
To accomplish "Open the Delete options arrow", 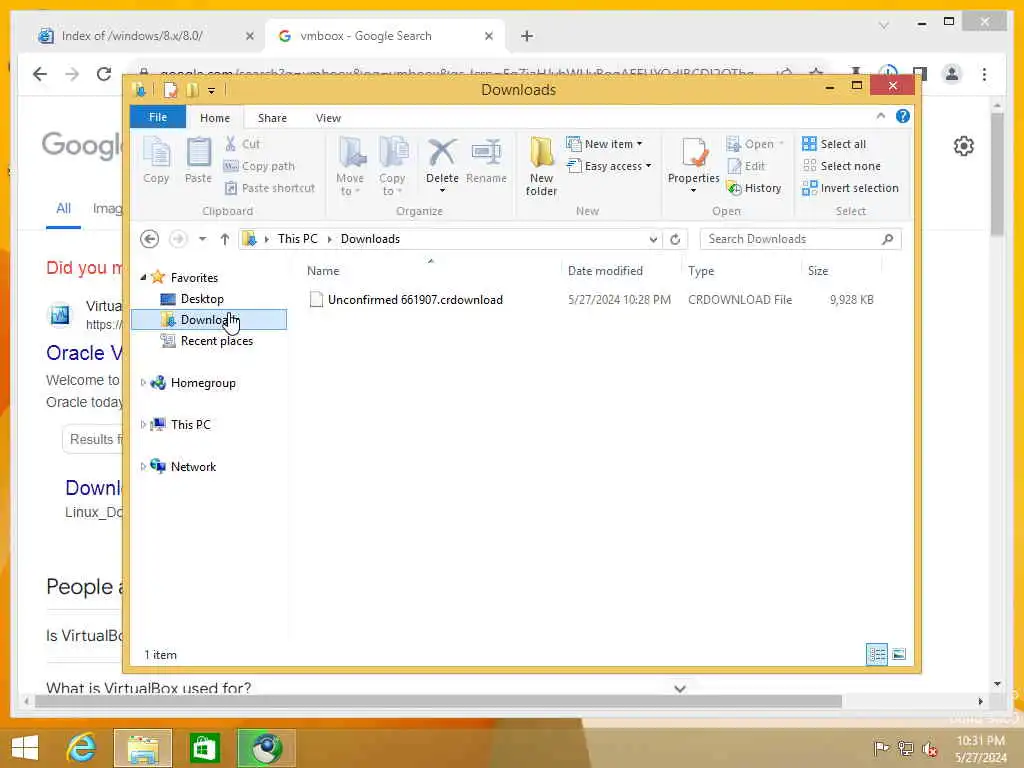I will coord(442,191).
